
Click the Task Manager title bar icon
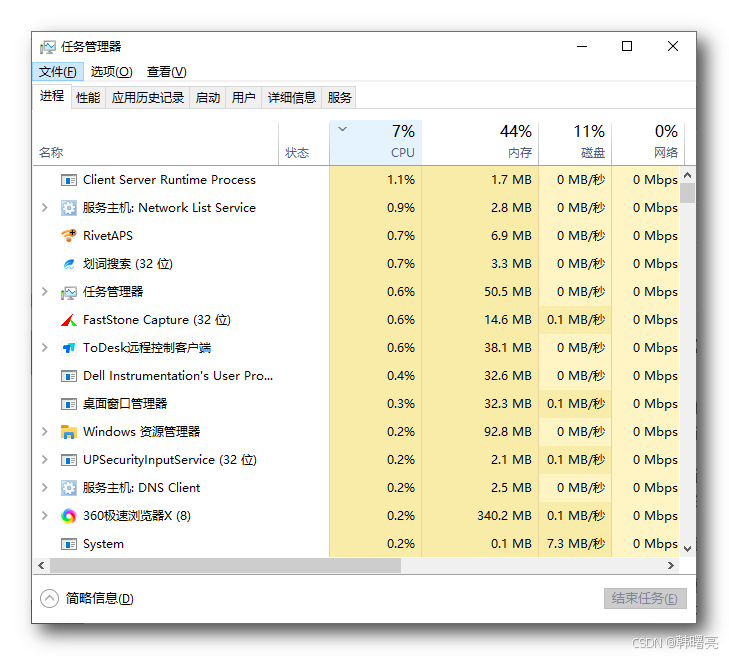pos(47,47)
